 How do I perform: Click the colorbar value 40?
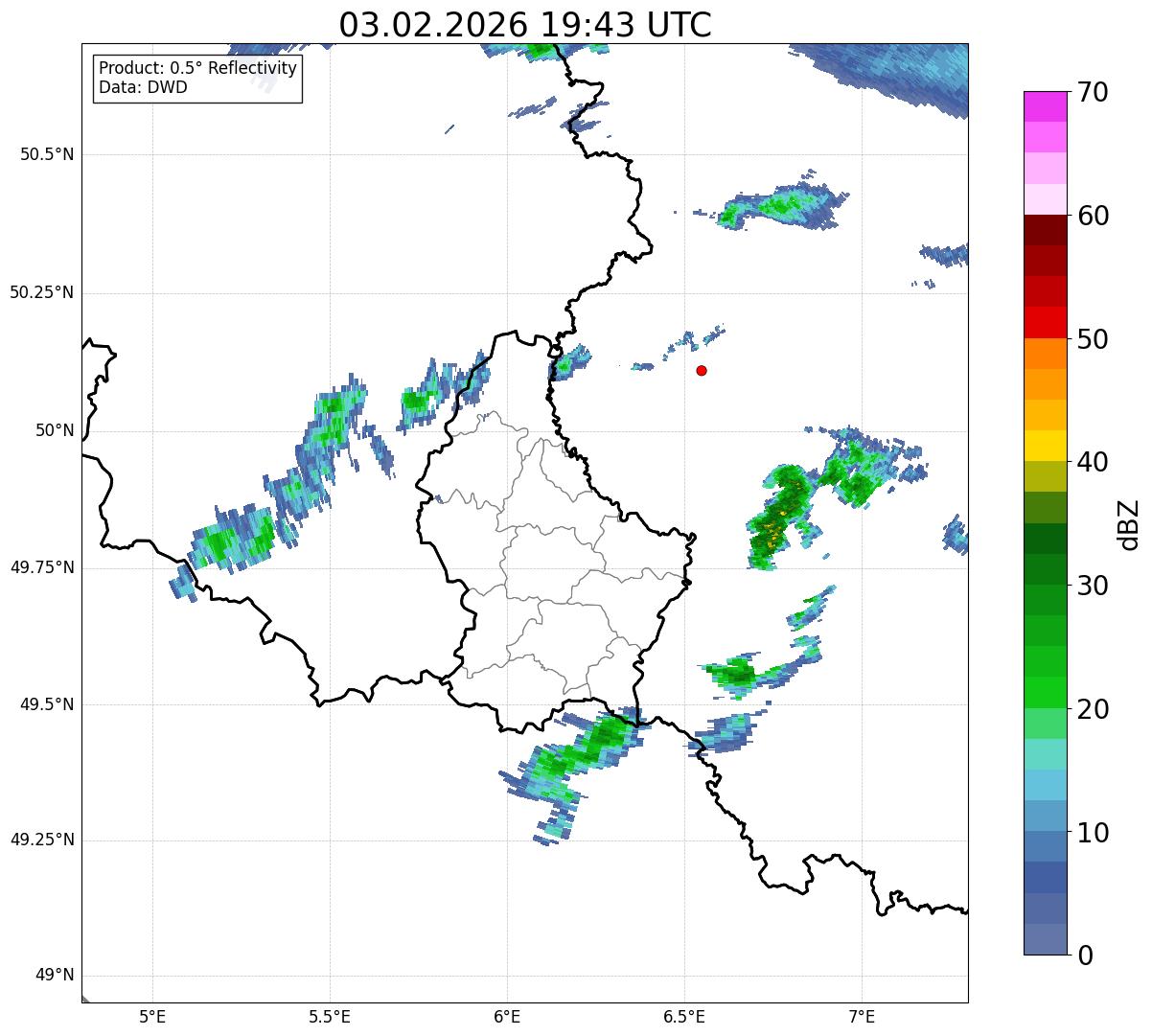pyautogui.click(x=1093, y=462)
